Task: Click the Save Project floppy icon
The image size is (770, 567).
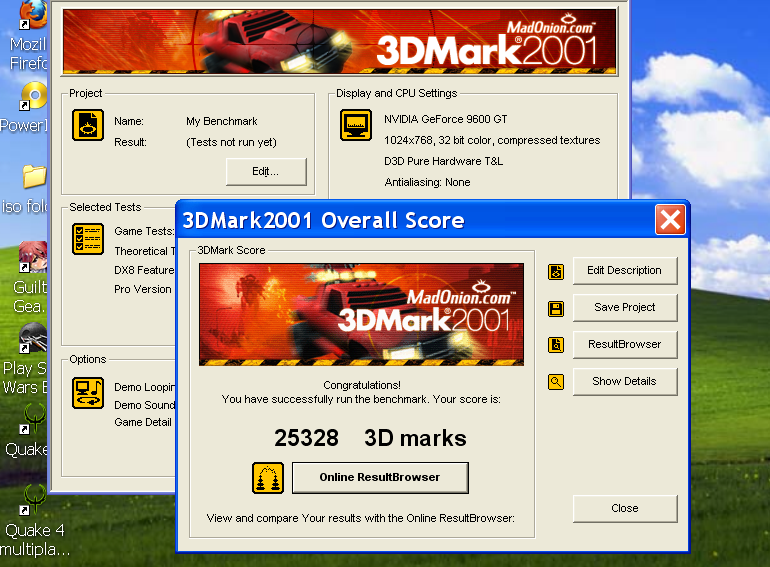Action: point(556,309)
